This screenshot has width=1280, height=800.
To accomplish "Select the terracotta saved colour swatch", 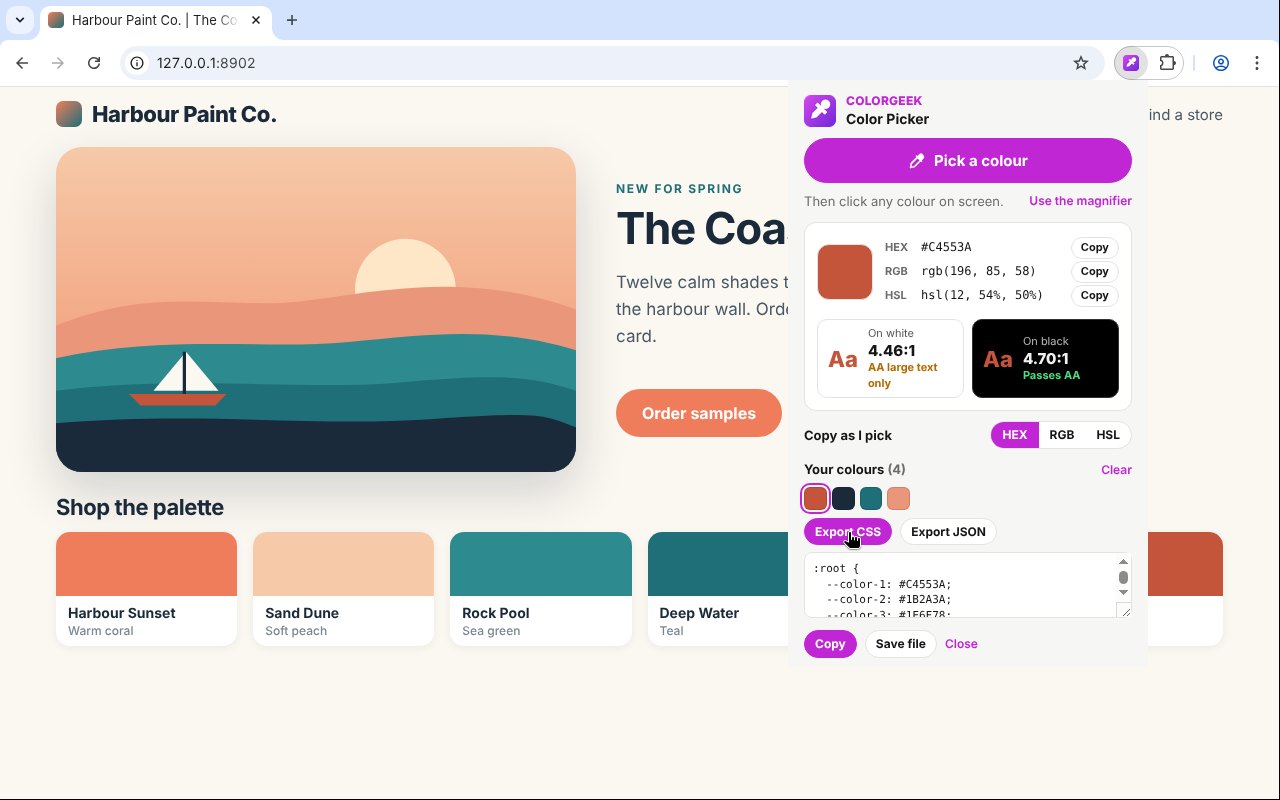I will pyautogui.click(x=816, y=498).
